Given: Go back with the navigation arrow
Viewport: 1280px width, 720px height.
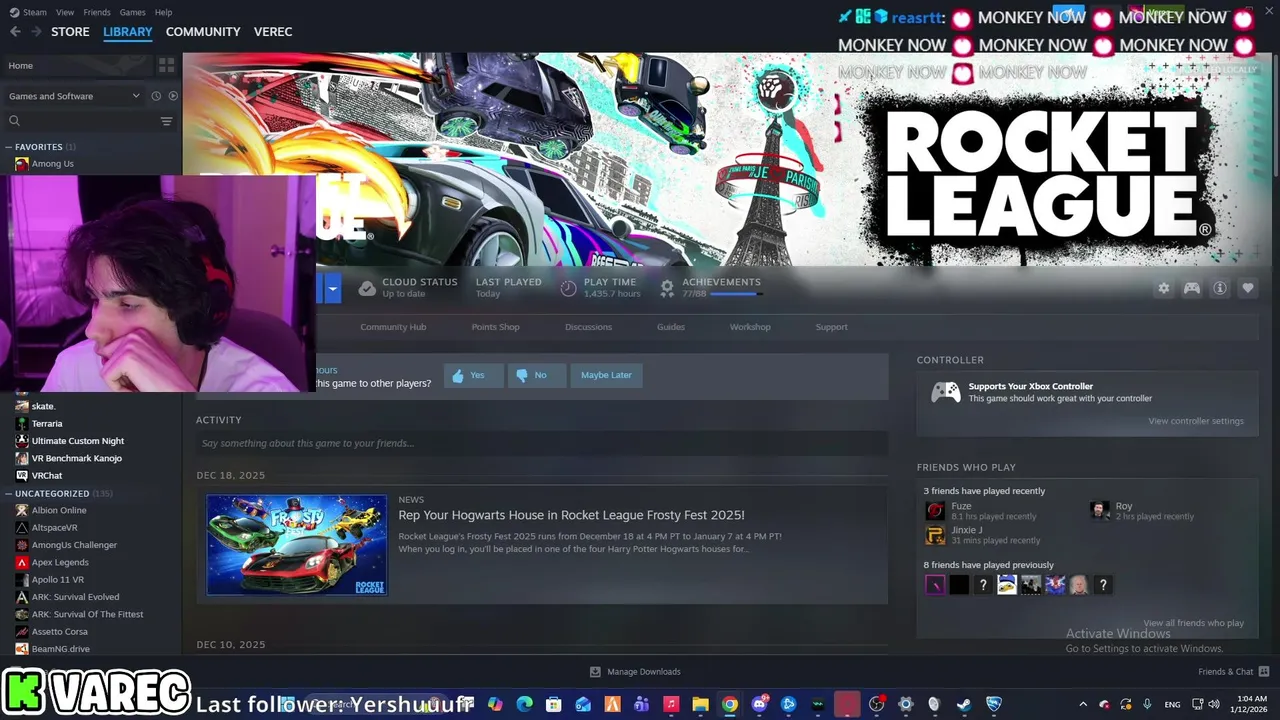Looking at the screenshot, I should pos(15,32).
